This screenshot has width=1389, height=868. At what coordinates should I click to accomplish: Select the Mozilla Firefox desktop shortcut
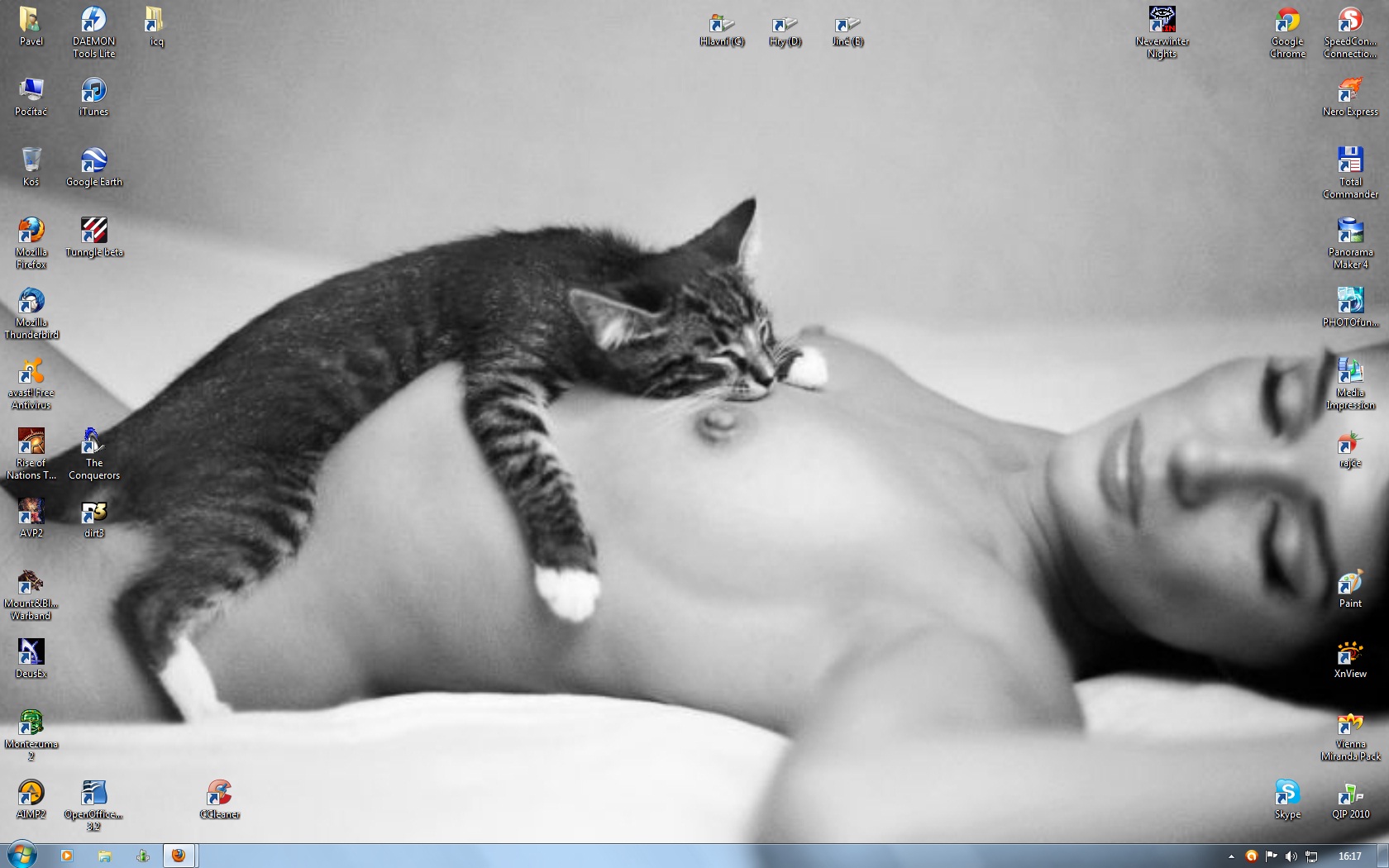tap(31, 231)
